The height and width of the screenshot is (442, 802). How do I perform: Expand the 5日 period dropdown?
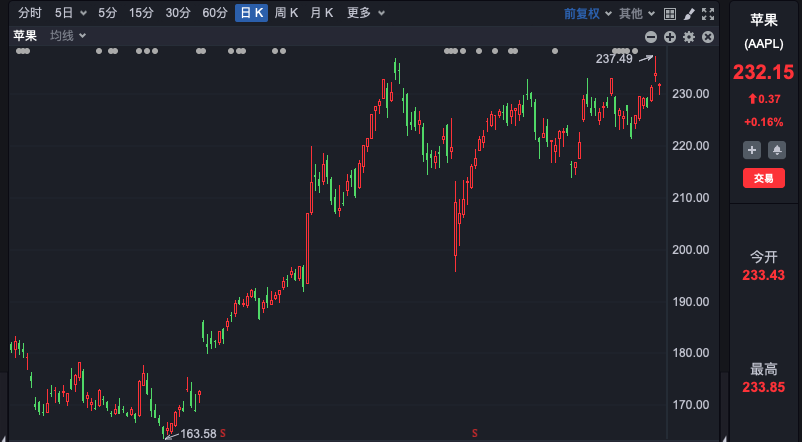(70, 13)
